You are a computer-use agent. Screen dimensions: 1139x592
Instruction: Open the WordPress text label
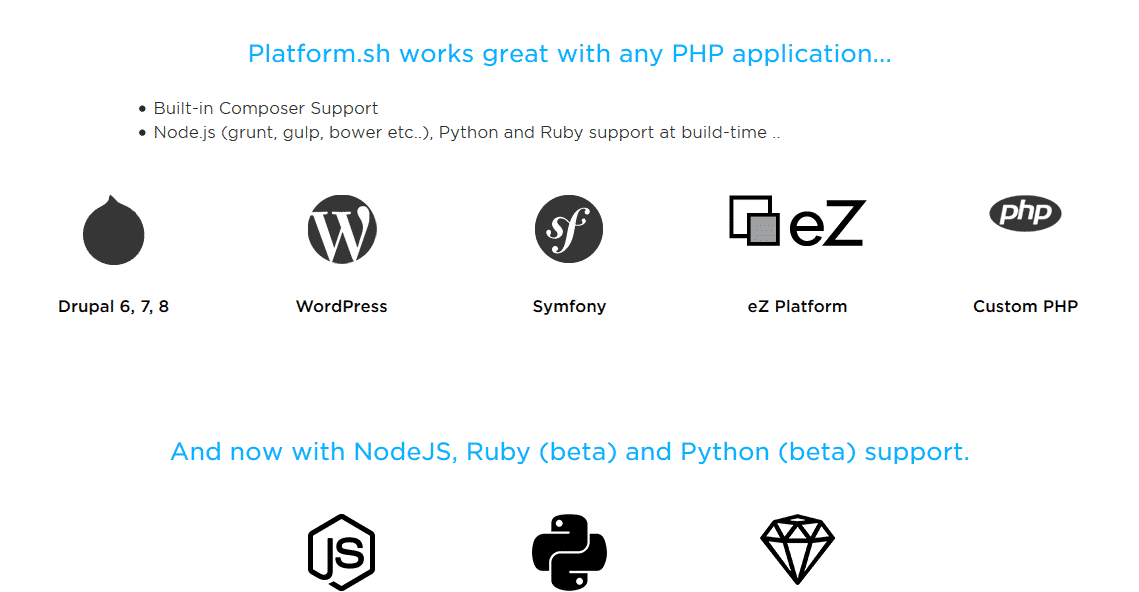tap(342, 307)
